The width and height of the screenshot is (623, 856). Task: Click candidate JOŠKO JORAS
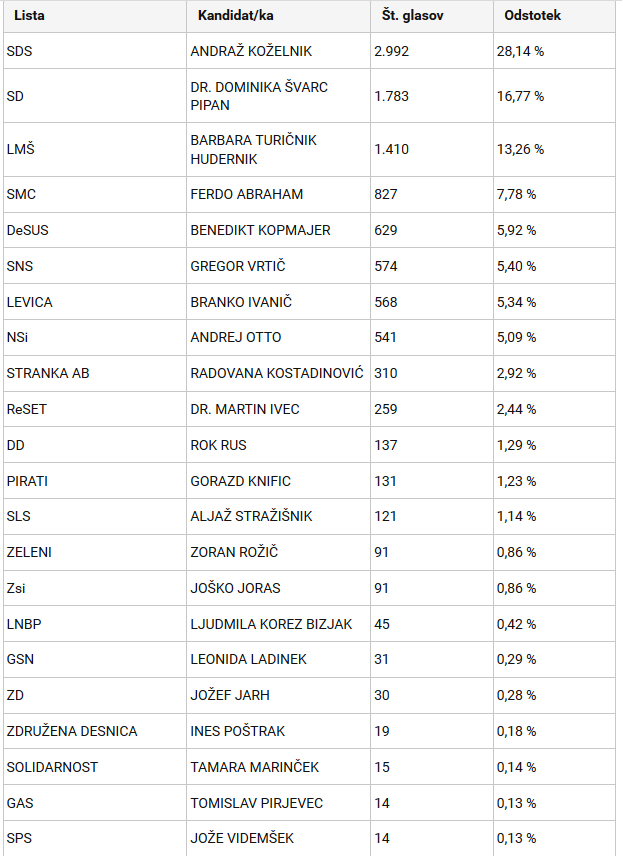tap(235, 588)
